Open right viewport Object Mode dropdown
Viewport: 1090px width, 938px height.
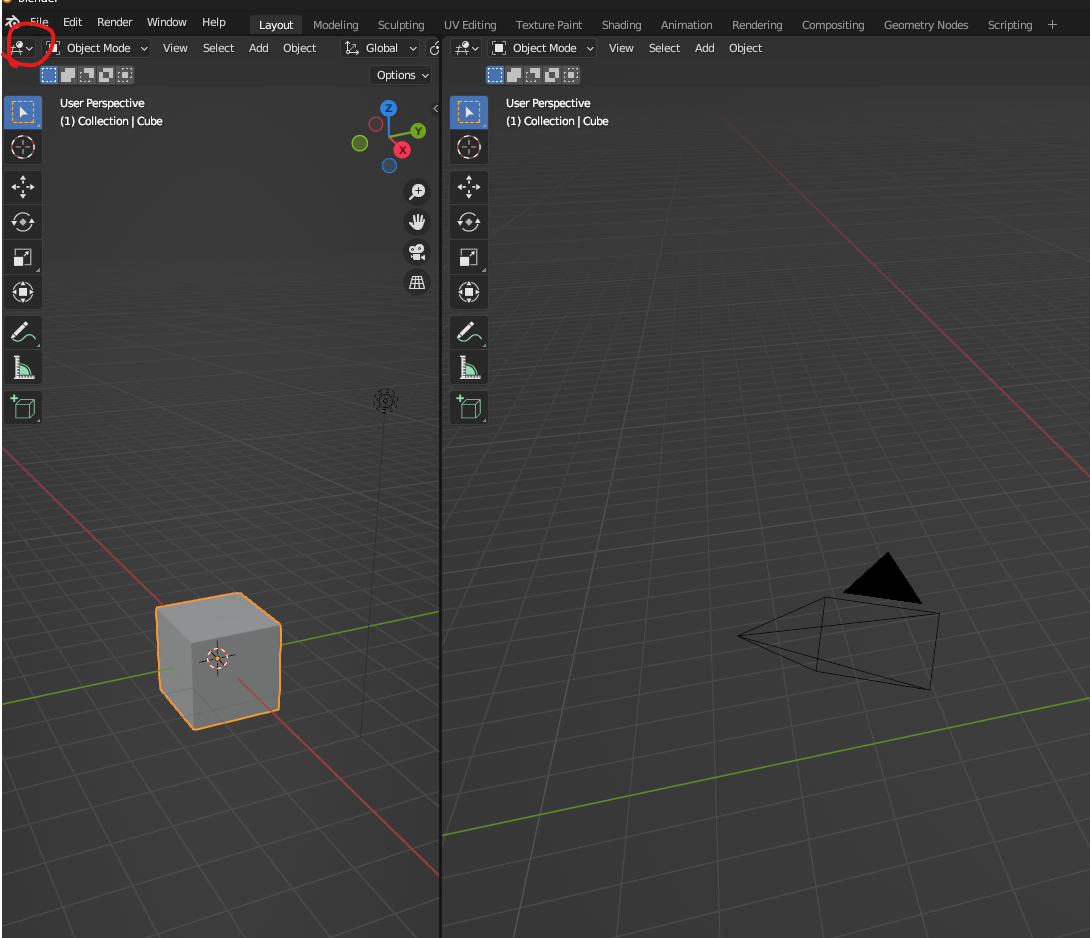coord(543,48)
